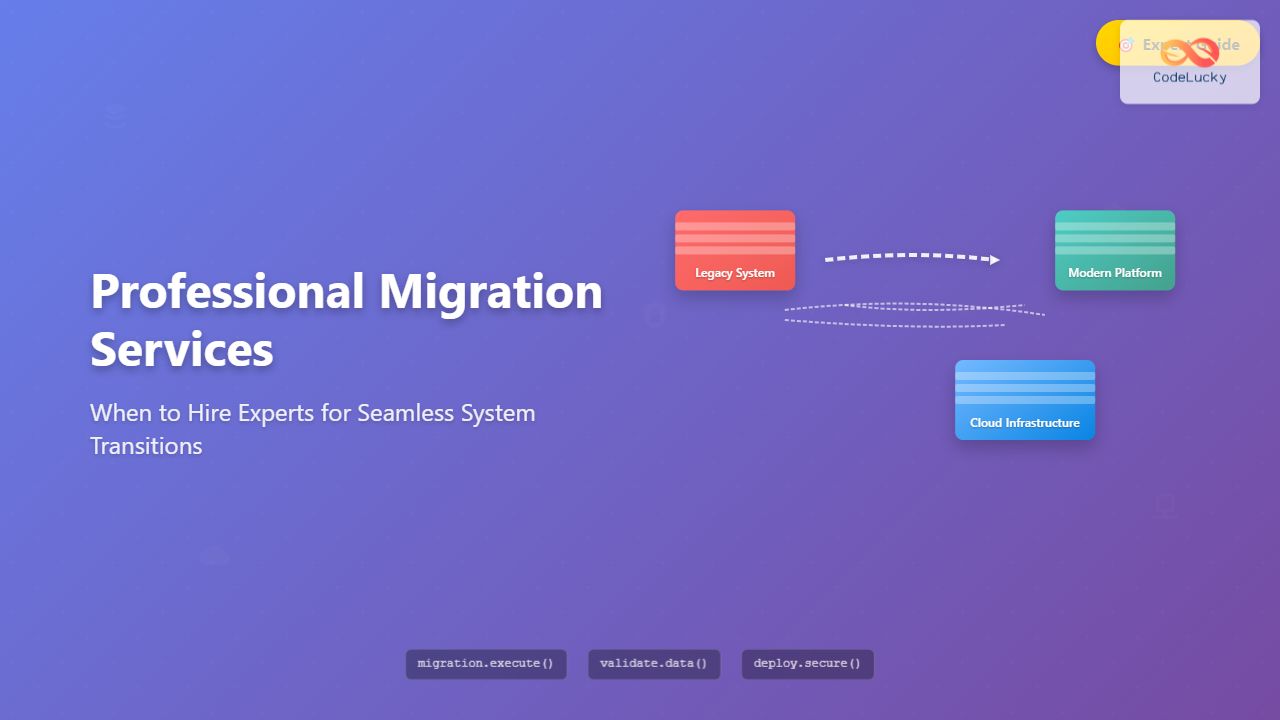This screenshot has width=1280, height=720.
Task: Click the faint cloud icon at lower left
Action: click(x=214, y=558)
